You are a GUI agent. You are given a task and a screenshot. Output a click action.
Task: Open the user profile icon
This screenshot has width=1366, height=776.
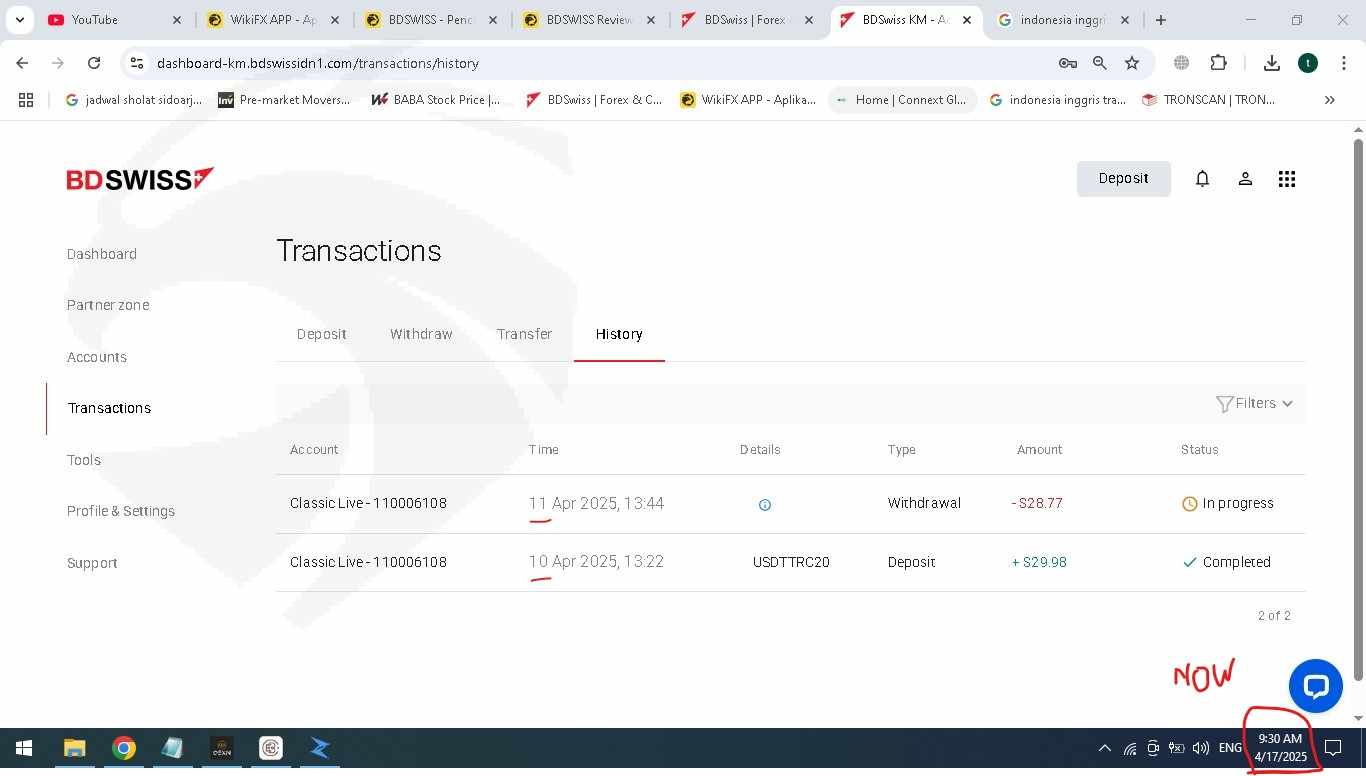pos(1245,179)
